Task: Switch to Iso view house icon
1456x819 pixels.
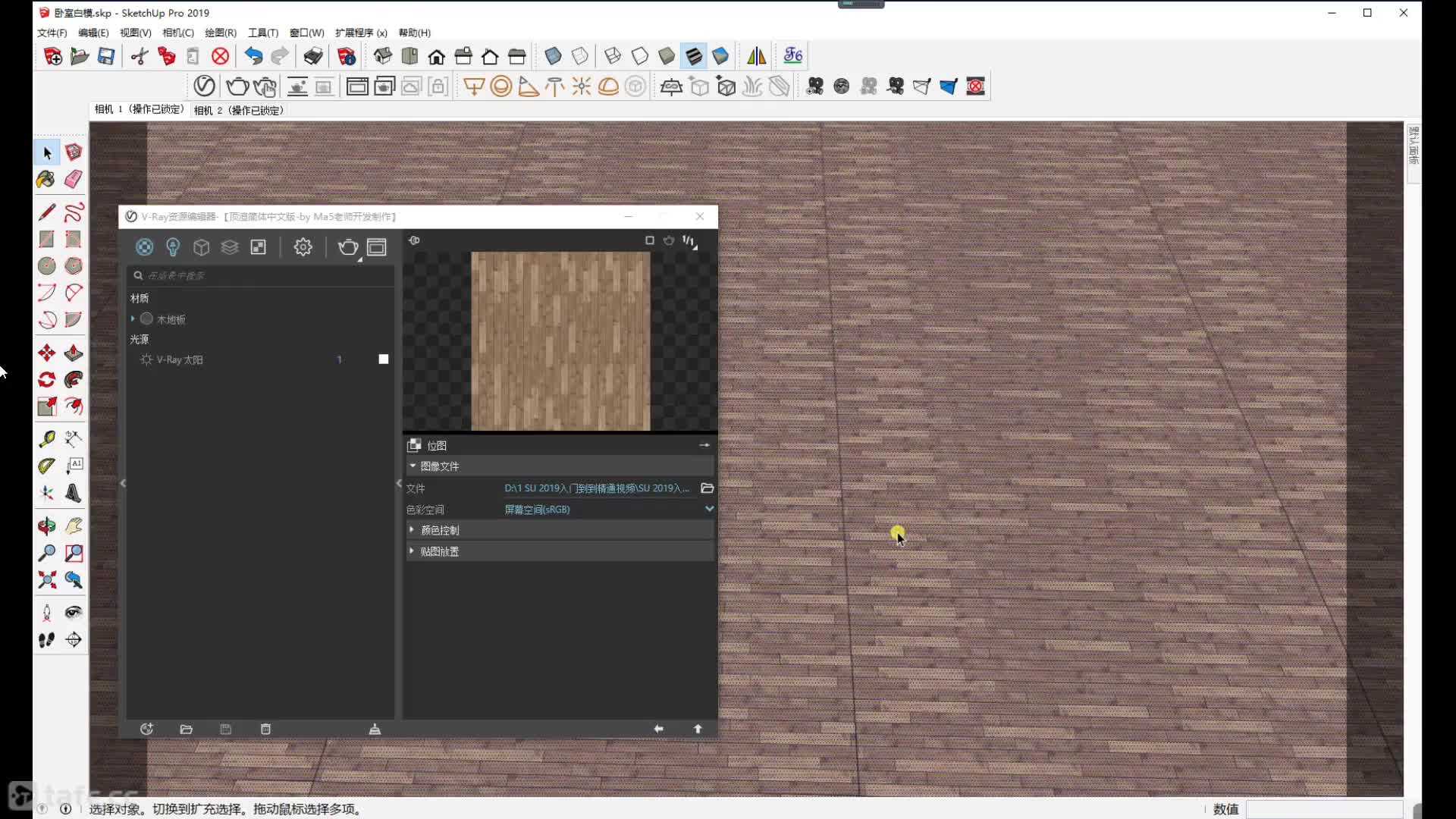Action: point(383,56)
